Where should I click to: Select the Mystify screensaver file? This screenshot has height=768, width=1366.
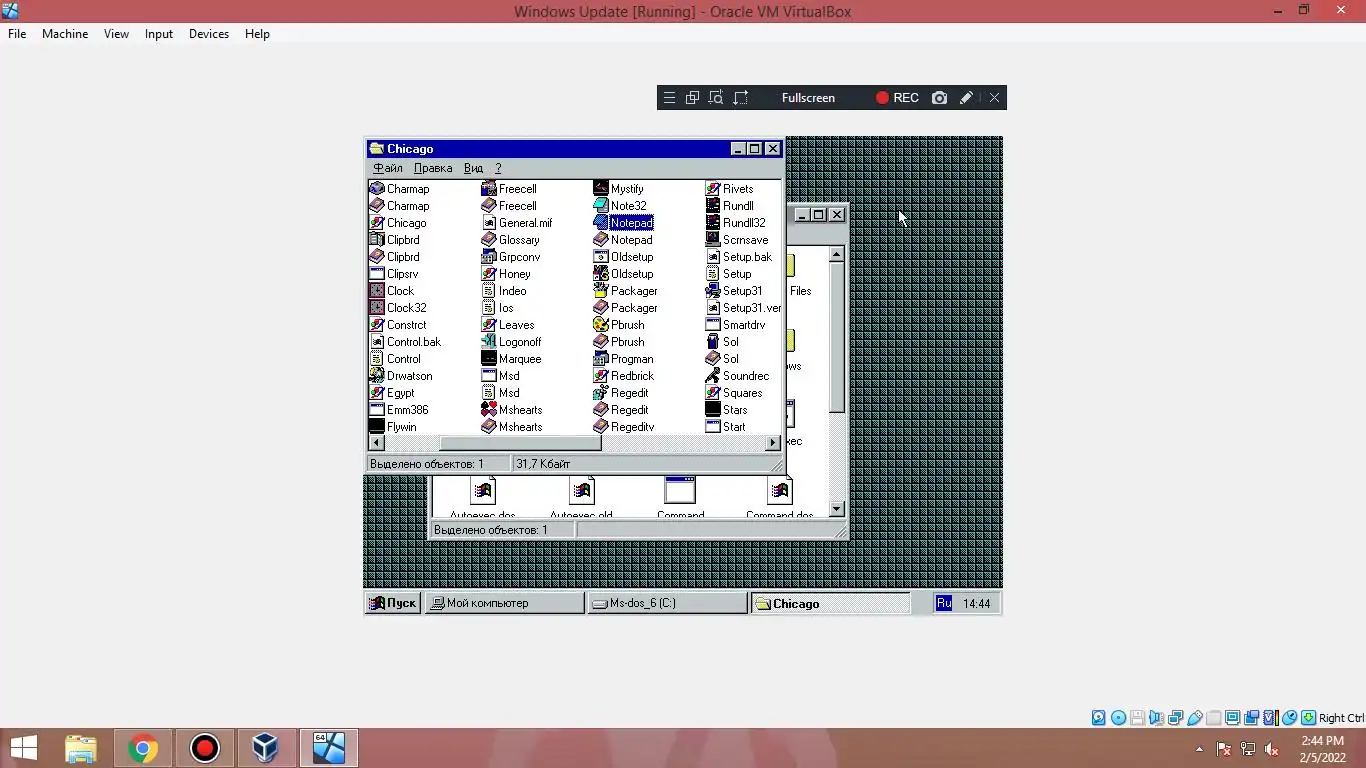click(619, 189)
